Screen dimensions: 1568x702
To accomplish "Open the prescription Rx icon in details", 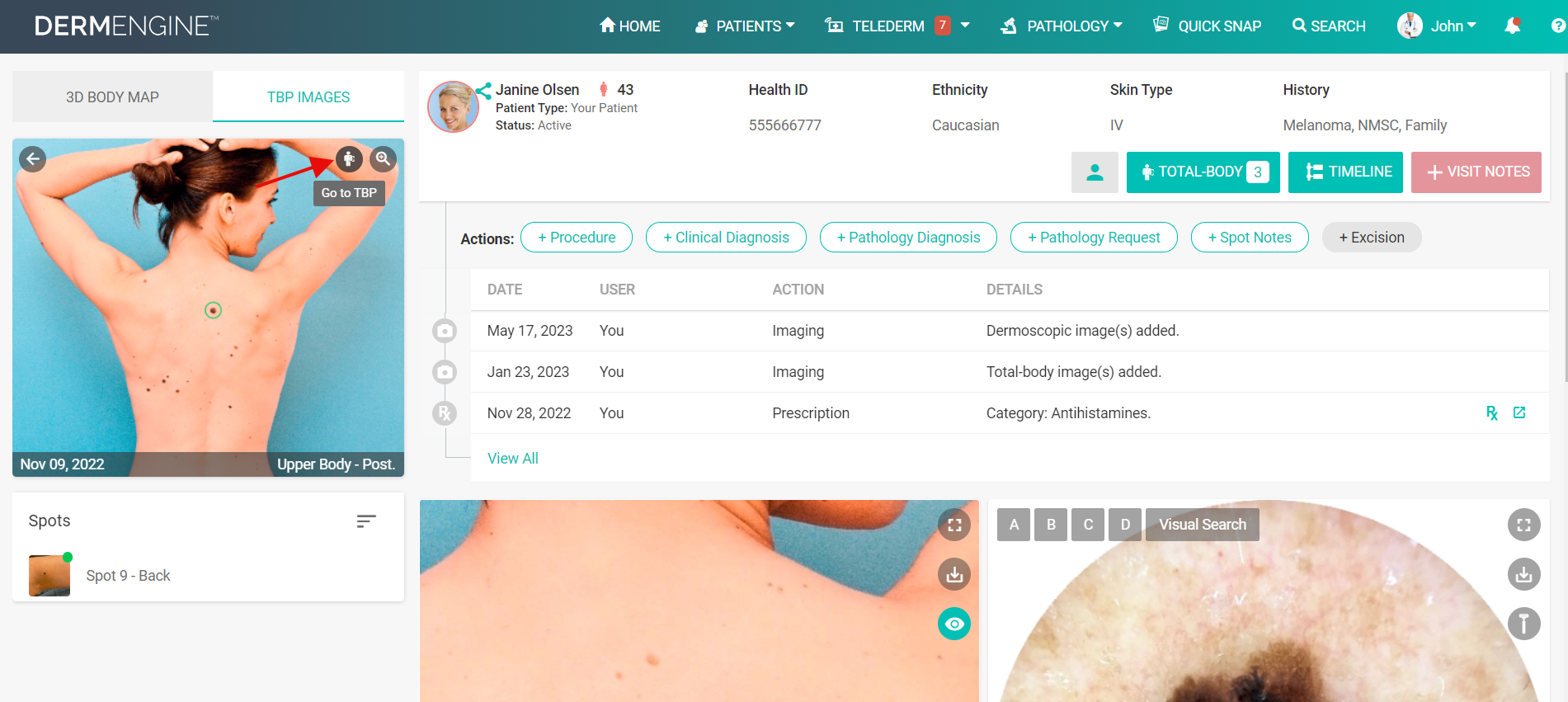I will (x=1492, y=413).
